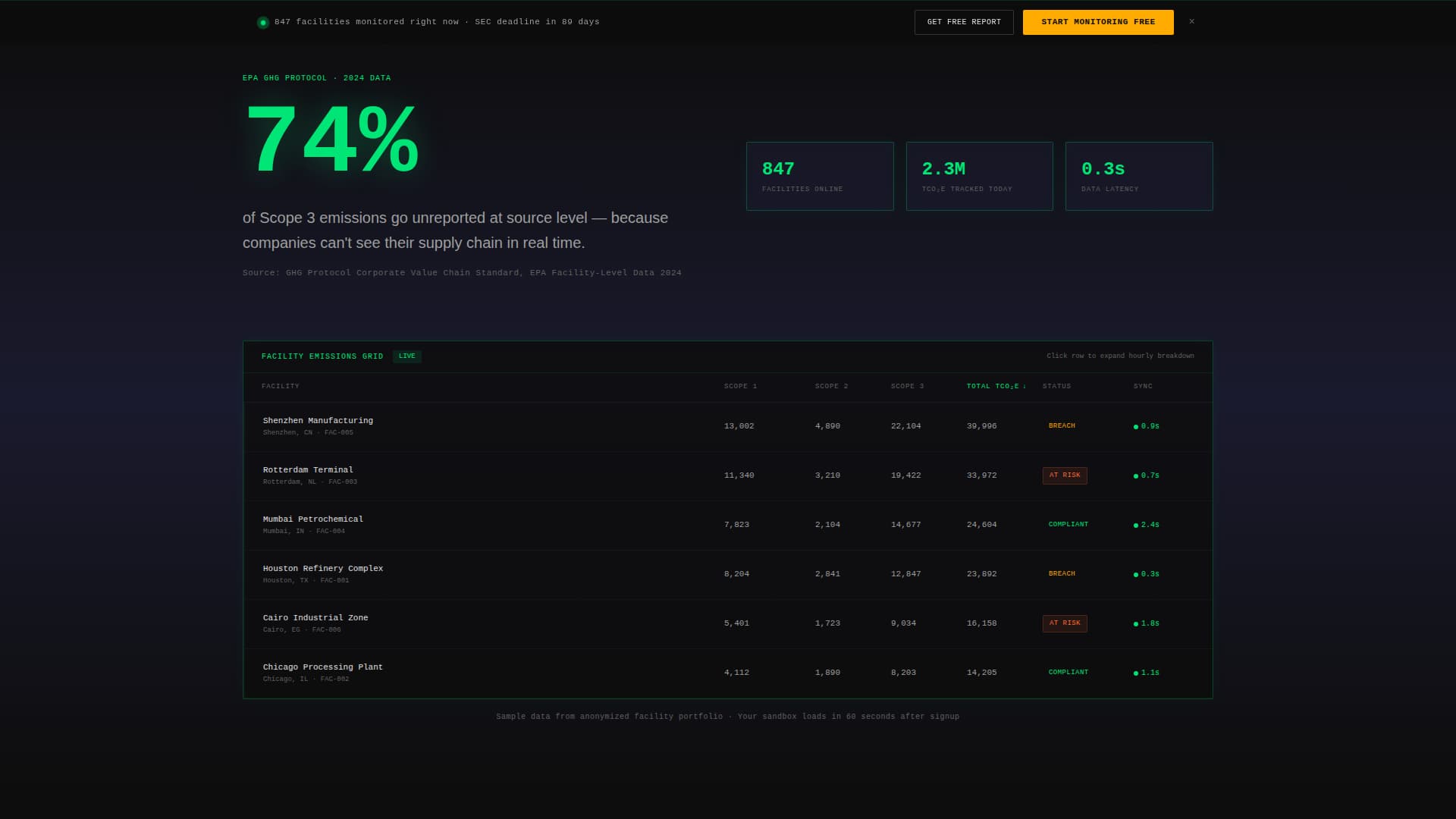Image resolution: width=1456 pixels, height=819 pixels.
Task: Click the 0.9s sync indicator for Shenzhen
Action: click(x=1147, y=426)
